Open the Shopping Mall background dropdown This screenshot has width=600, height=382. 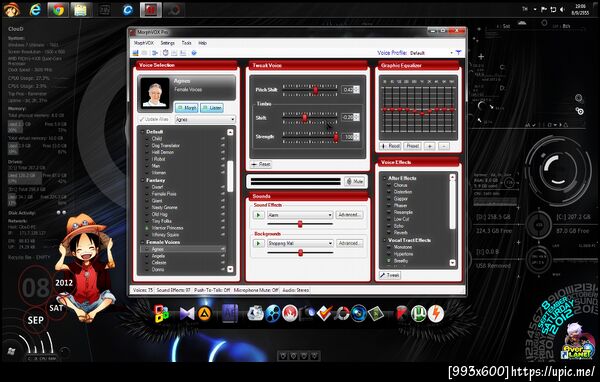(300, 243)
